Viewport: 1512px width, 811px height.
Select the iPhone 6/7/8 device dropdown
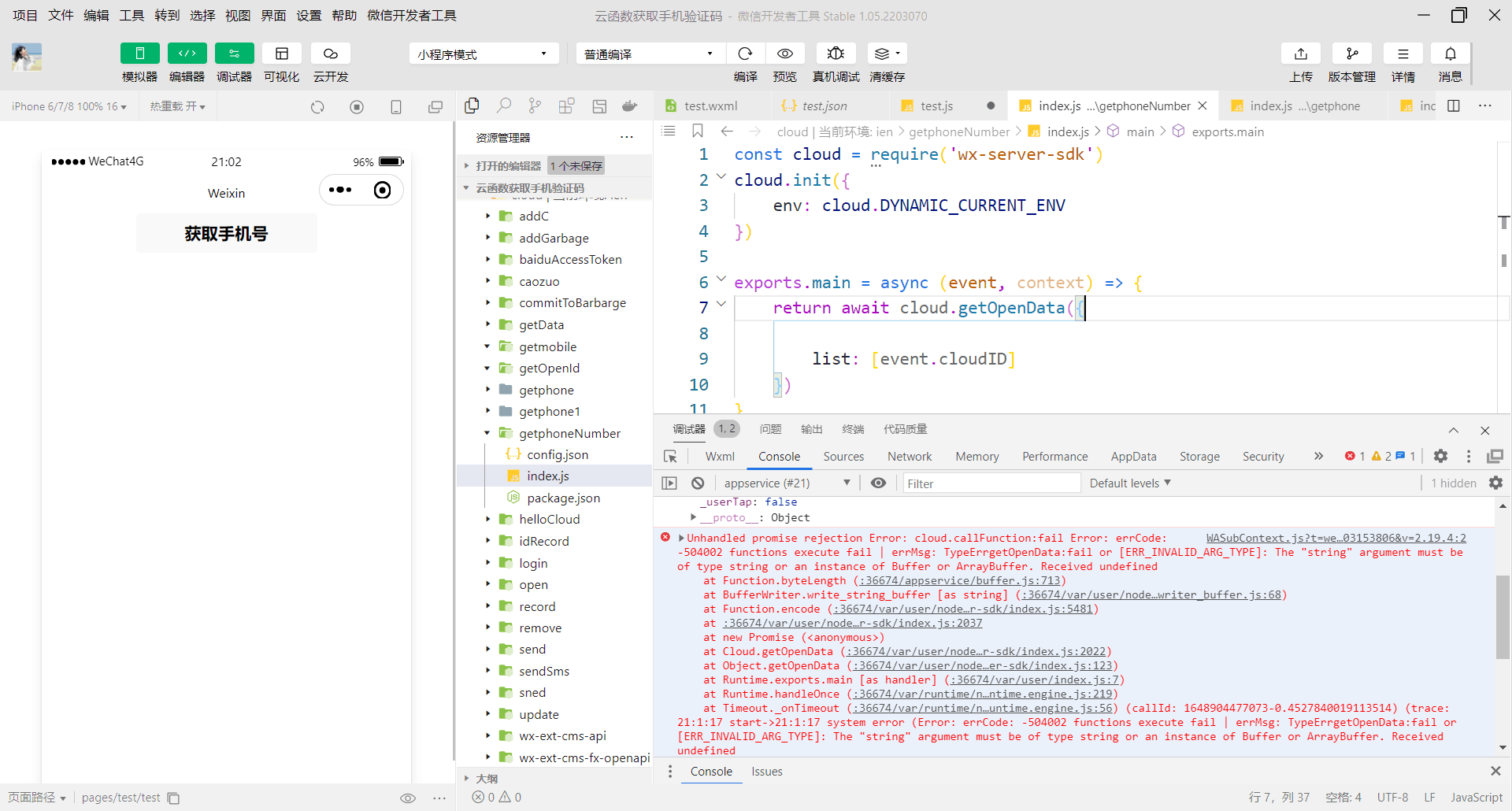point(69,106)
